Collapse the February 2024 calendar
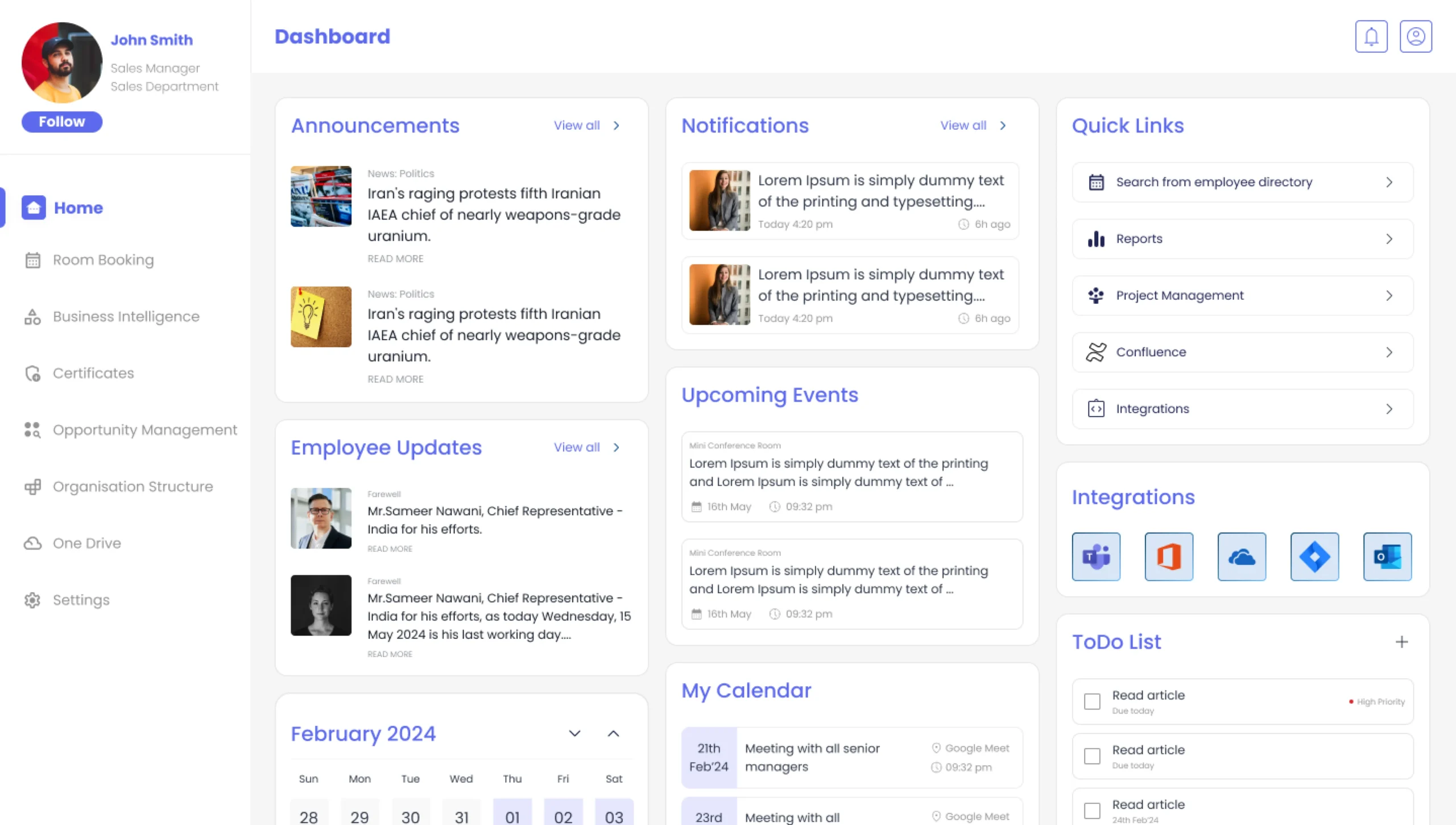The width and height of the screenshot is (1456, 825). [613, 733]
